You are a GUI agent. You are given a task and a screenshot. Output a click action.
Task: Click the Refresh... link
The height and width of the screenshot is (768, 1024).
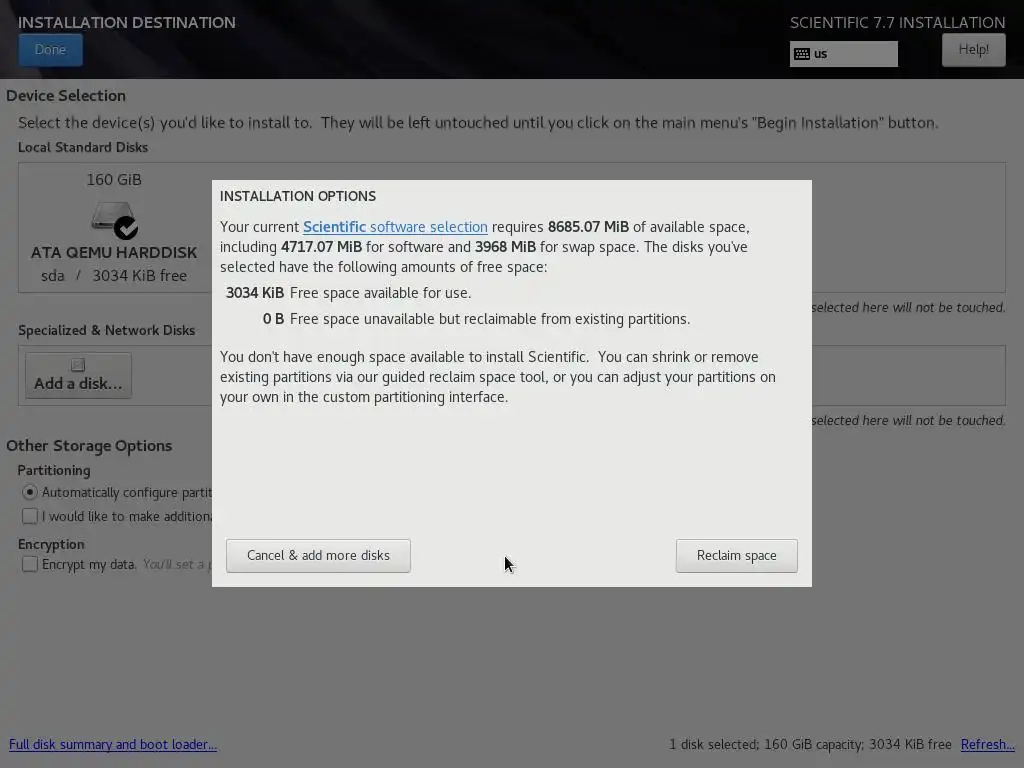tap(987, 744)
